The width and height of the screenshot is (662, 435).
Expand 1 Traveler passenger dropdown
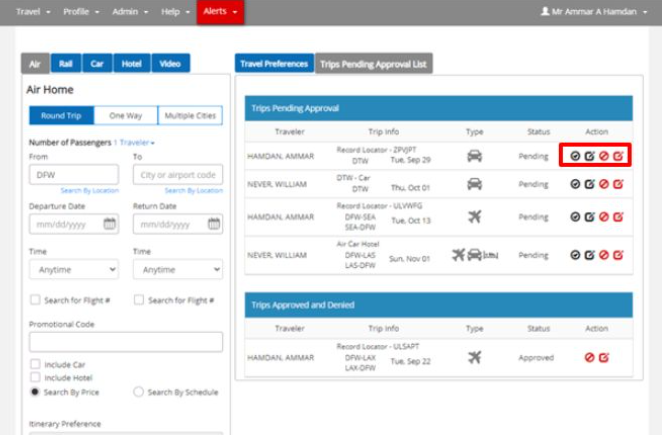[x=134, y=143]
